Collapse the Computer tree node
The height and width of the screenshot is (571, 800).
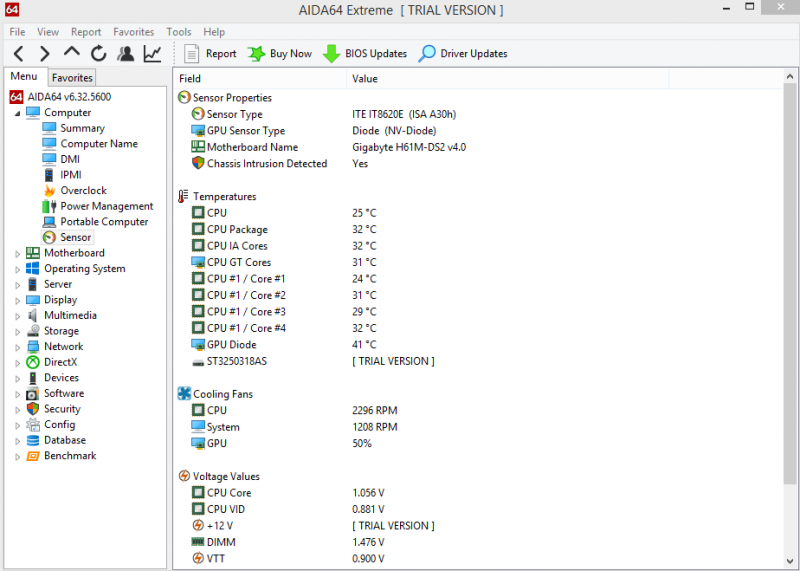click(x=17, y=113)
